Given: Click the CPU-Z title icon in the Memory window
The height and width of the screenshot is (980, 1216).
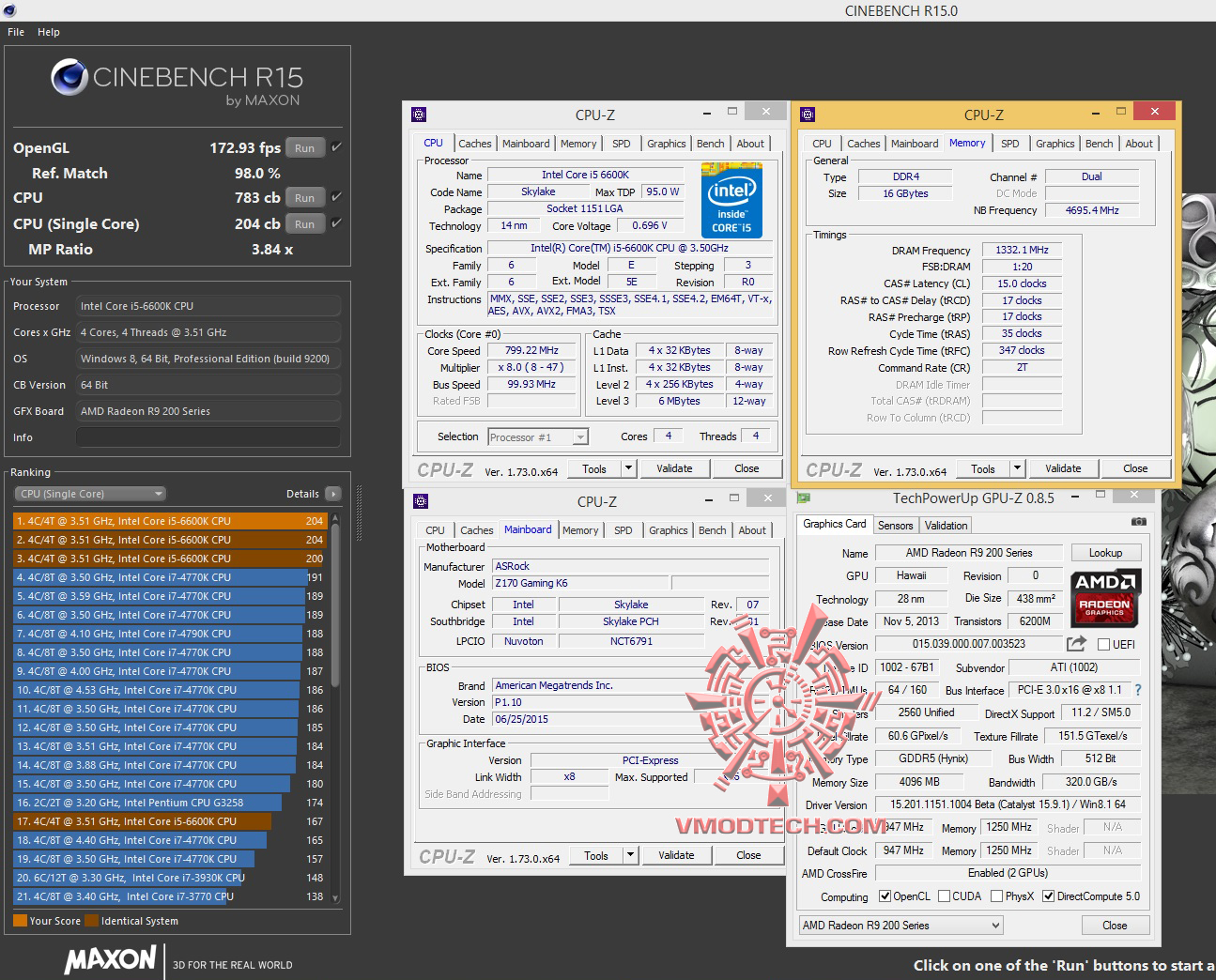Looking at the screenshot, I should pos(808,115).
